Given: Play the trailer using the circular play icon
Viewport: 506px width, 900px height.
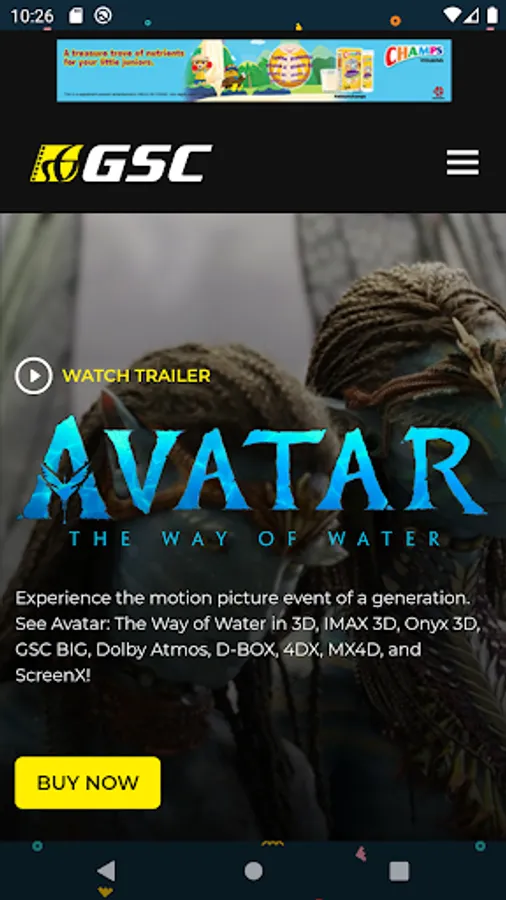Looking at the screenshot, I should (x=33, y=376).
